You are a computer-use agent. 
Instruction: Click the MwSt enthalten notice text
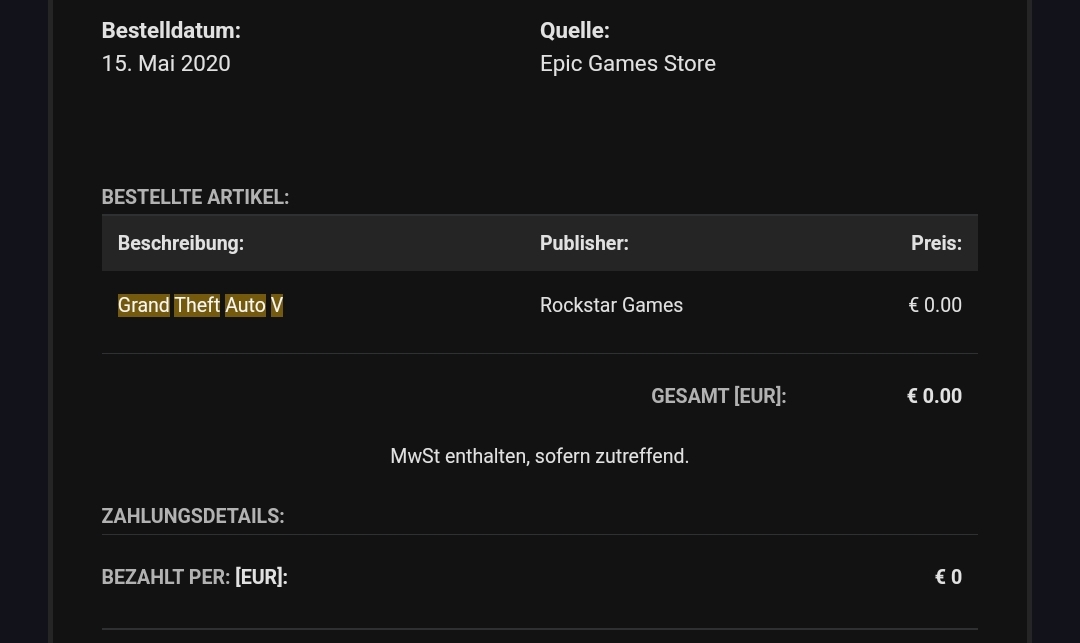pos(539,456)
